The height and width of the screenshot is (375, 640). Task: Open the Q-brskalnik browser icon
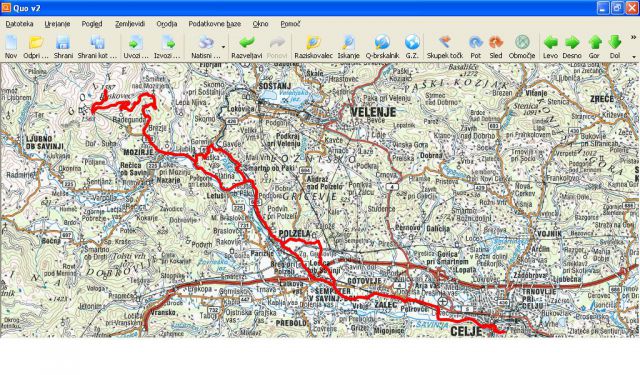coord(382,42)
